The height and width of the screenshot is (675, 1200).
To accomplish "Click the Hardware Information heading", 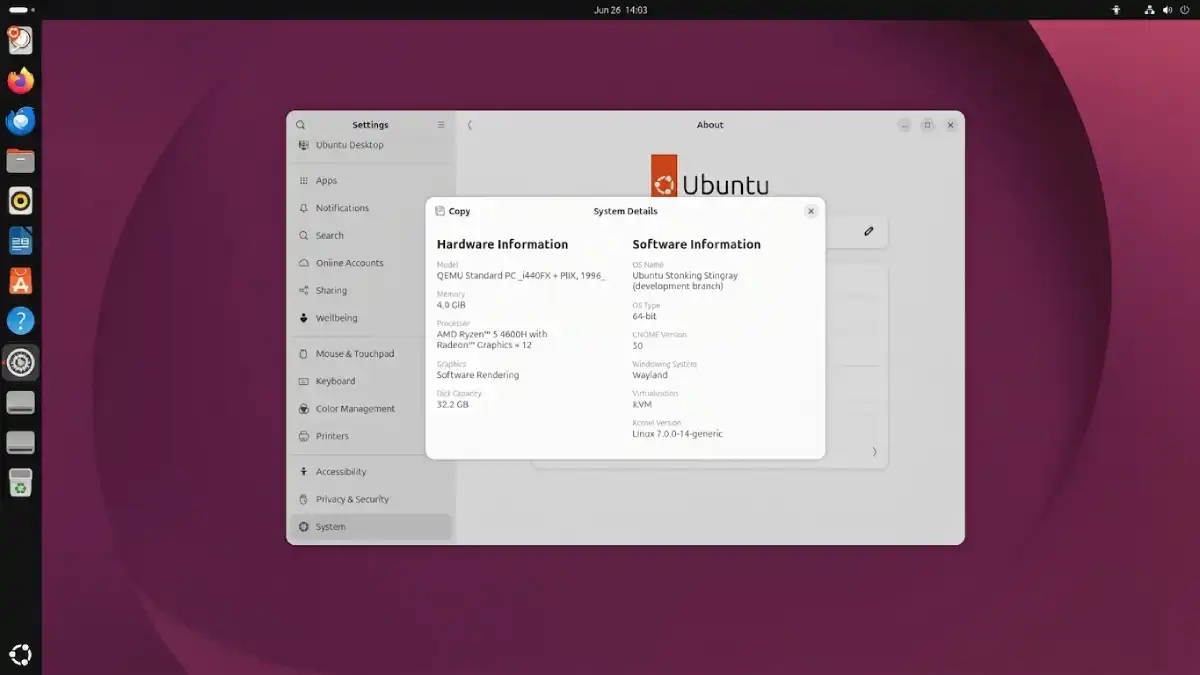I will [x=502, y=244].
